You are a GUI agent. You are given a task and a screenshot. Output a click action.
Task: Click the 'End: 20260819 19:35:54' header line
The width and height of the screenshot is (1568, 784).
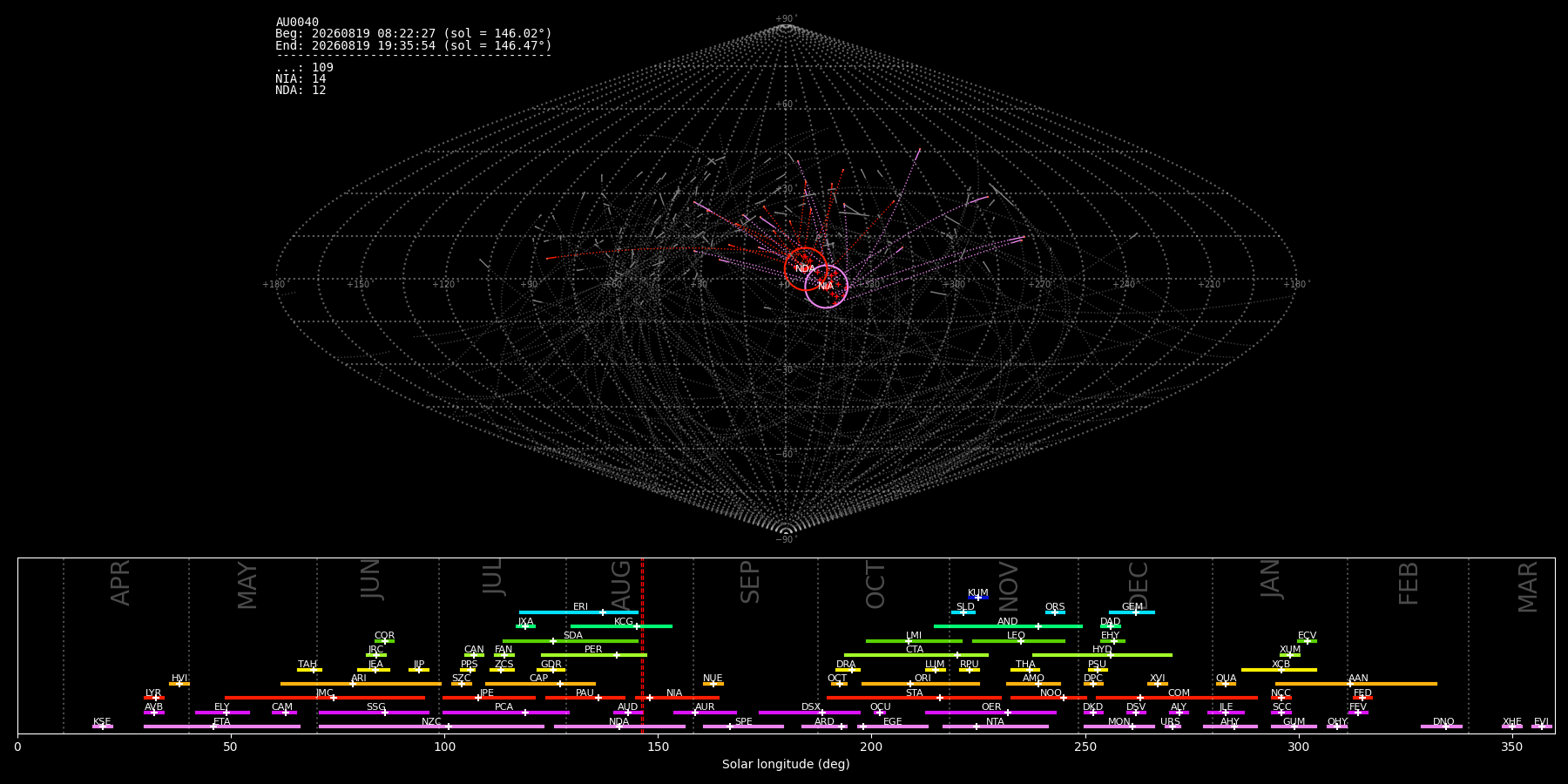click(414, 45)
